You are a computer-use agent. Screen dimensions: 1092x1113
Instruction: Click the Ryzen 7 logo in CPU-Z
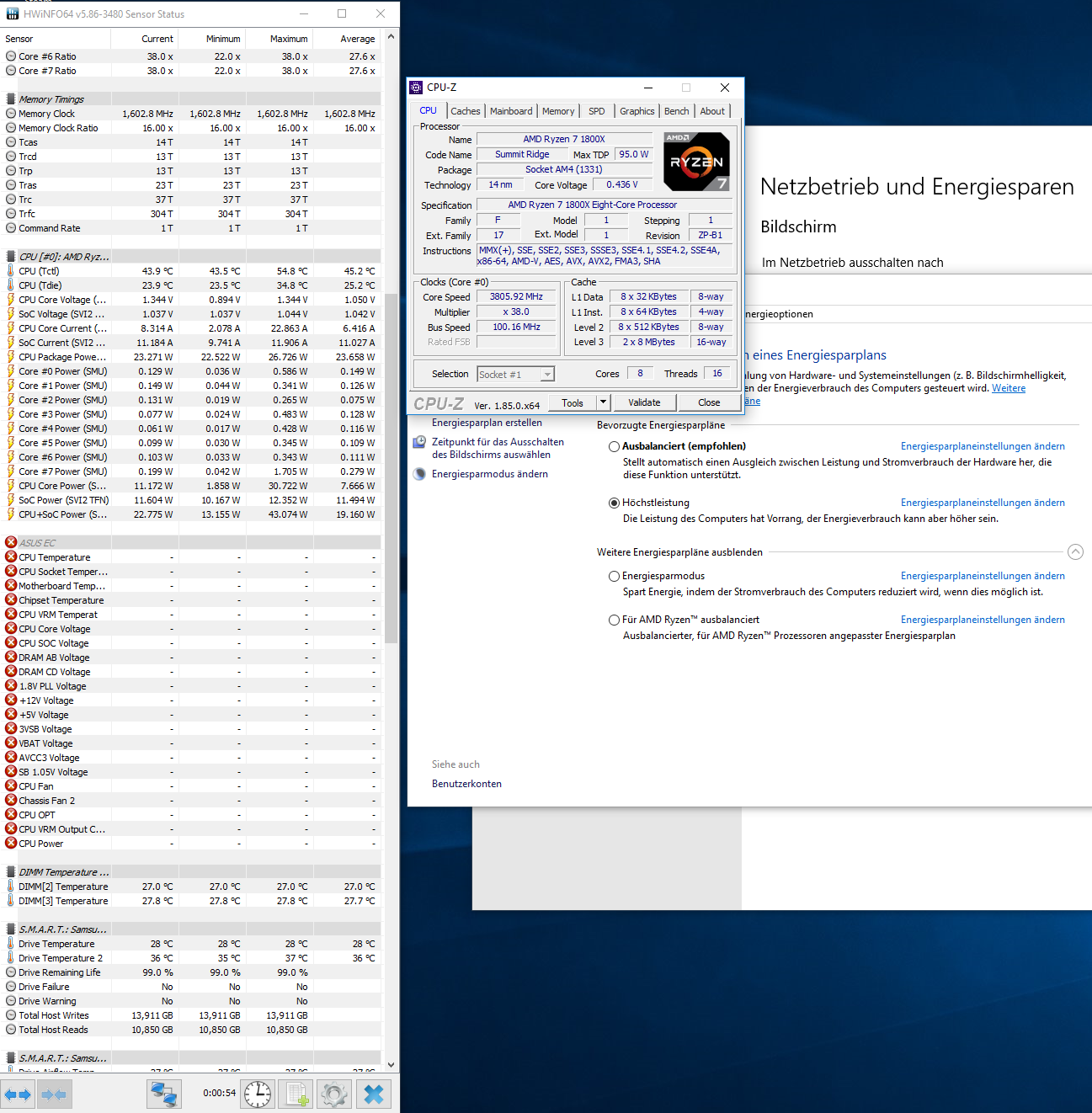(696, 162)
